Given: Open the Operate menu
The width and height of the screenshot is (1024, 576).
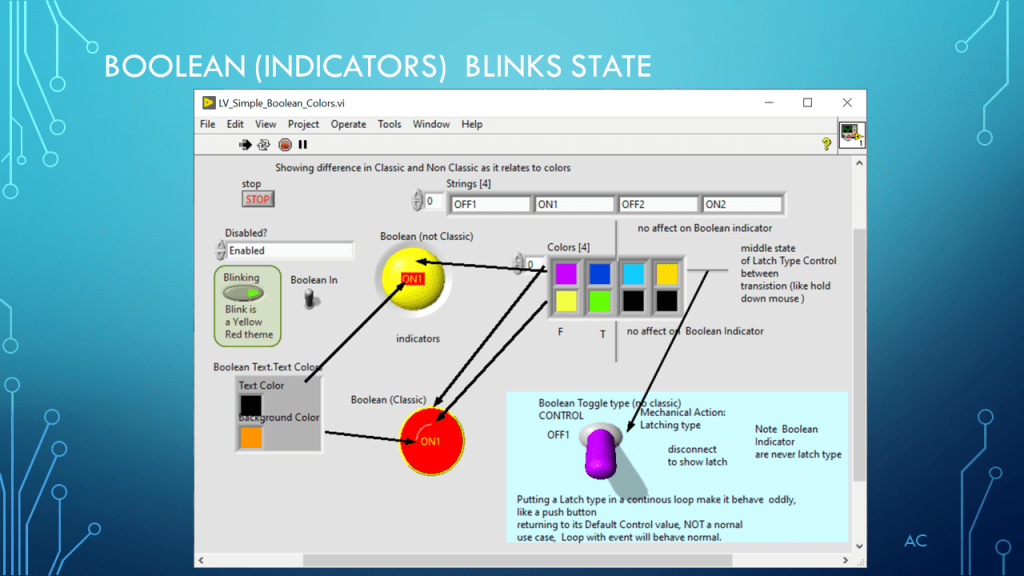Looking at the screenshot, I should [x=348, y=124].
